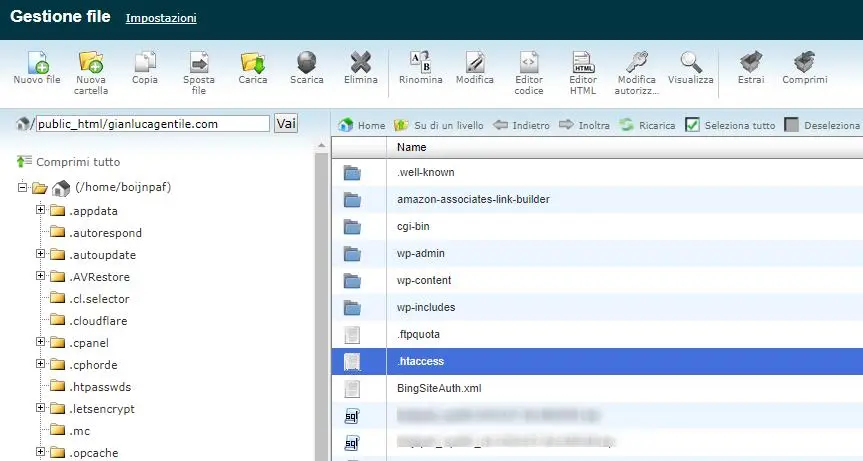The image size is (863, 461).
Task: Expand the .AVRestore folder
Action: tap(40, 276)
